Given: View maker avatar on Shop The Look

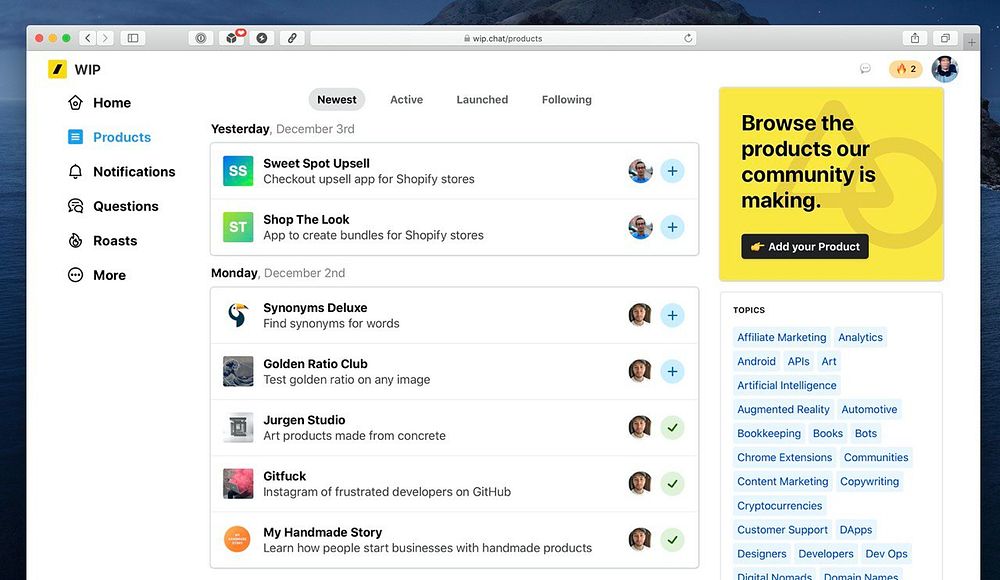Looking at the screenshot, I should [640, 227].
